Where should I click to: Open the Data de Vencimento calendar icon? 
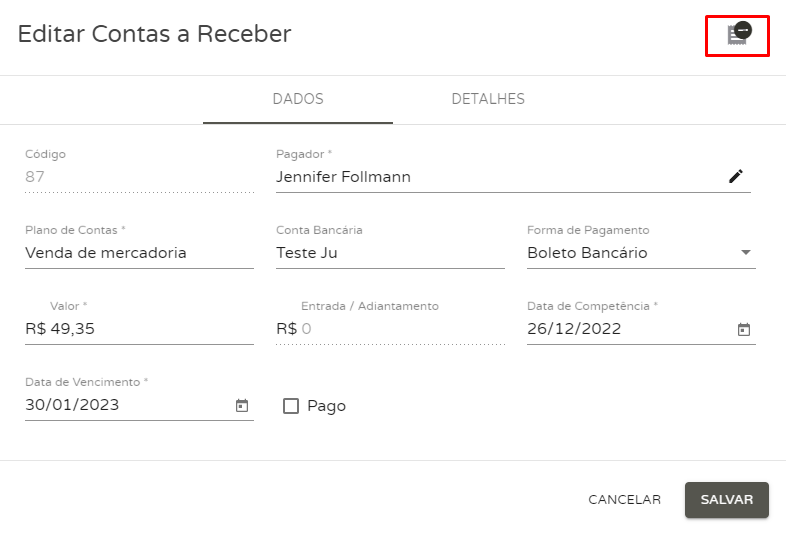coord(242,405)
